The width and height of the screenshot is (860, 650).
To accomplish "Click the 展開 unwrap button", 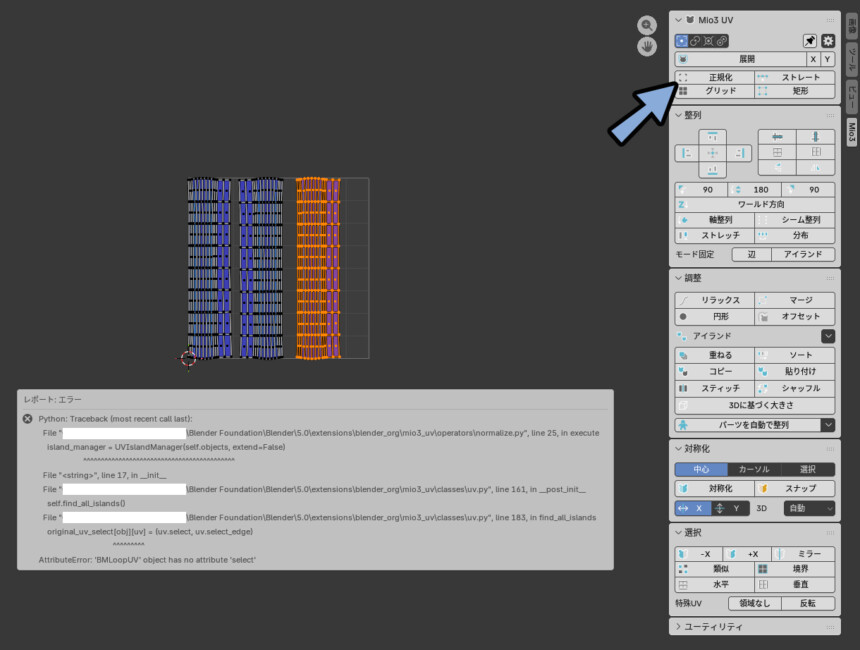I will [x=740, y=59].
